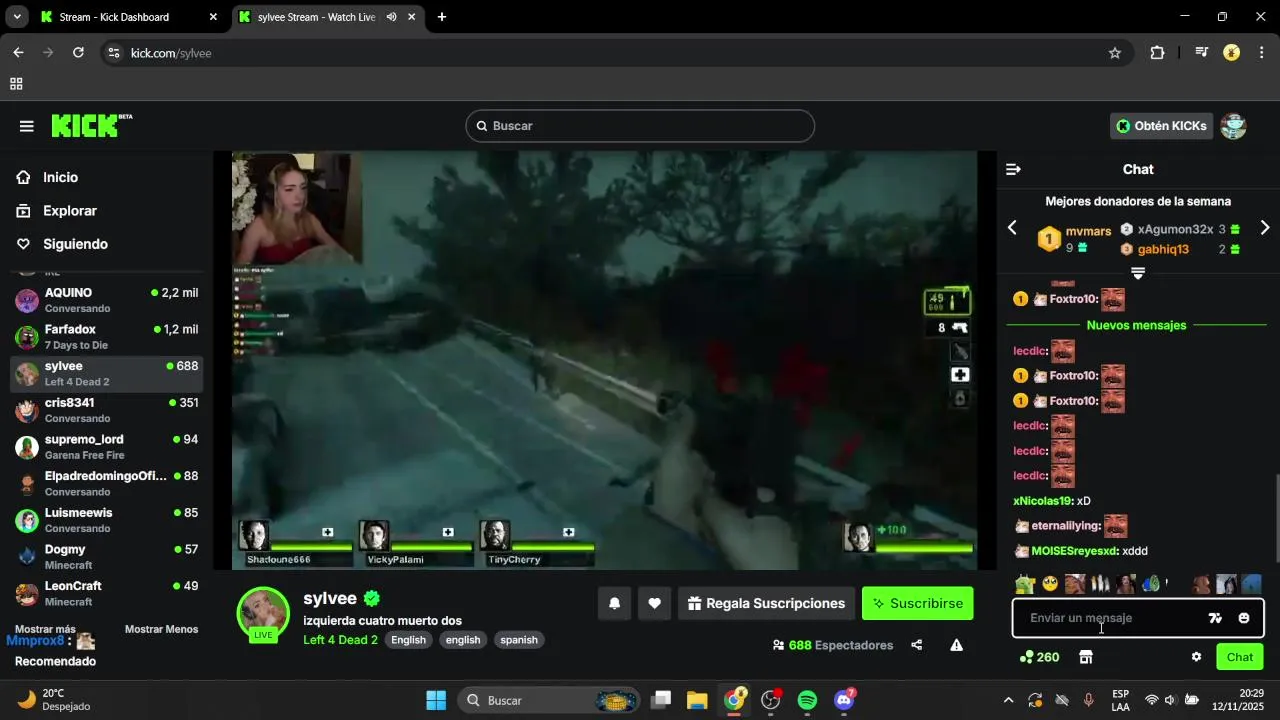This screenshot has height=720, width=1280.
Task: Follow sylvee using the heart button
Action: (654, 603)
